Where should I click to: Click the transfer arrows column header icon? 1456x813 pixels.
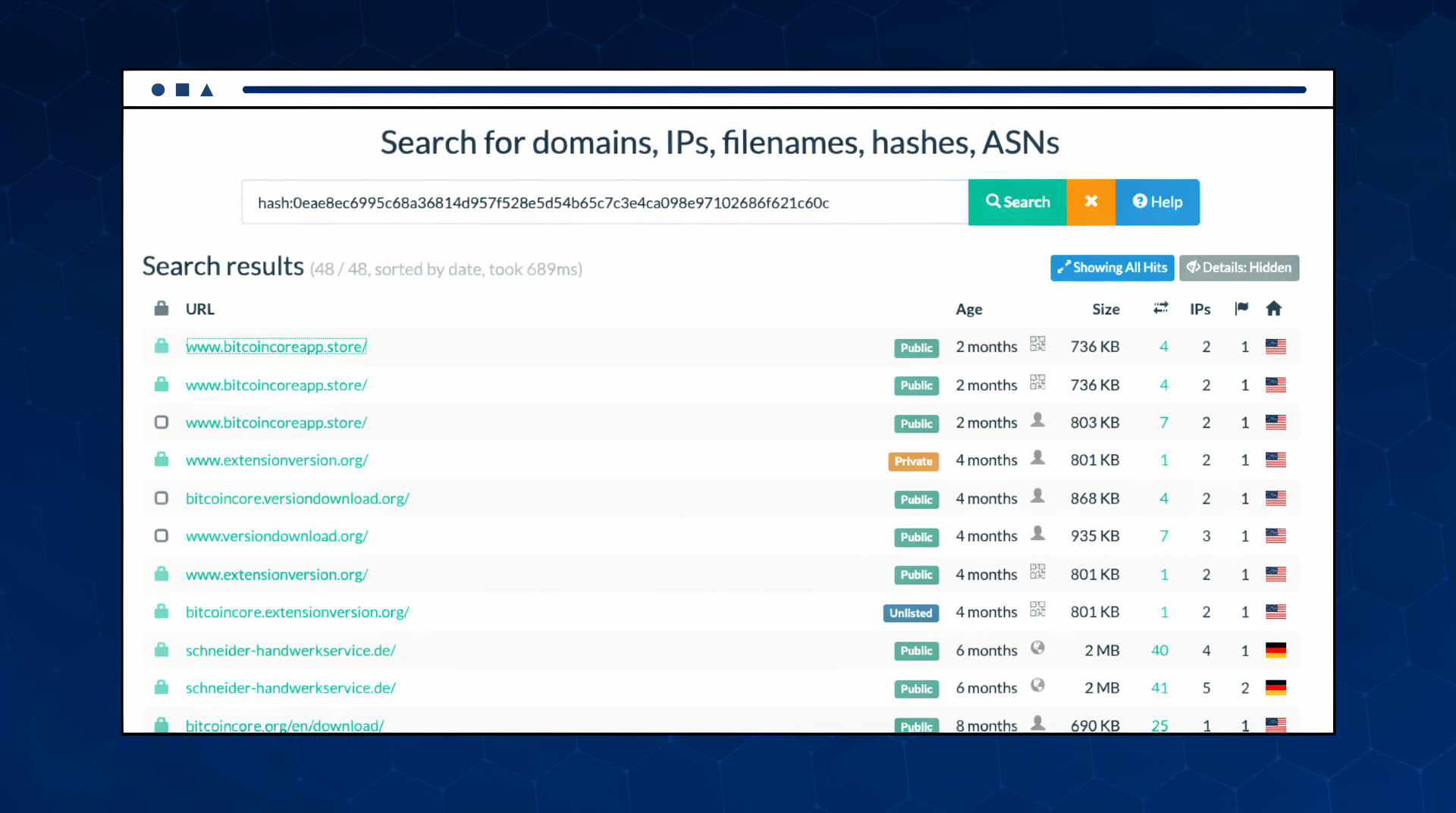point(1160,308)
